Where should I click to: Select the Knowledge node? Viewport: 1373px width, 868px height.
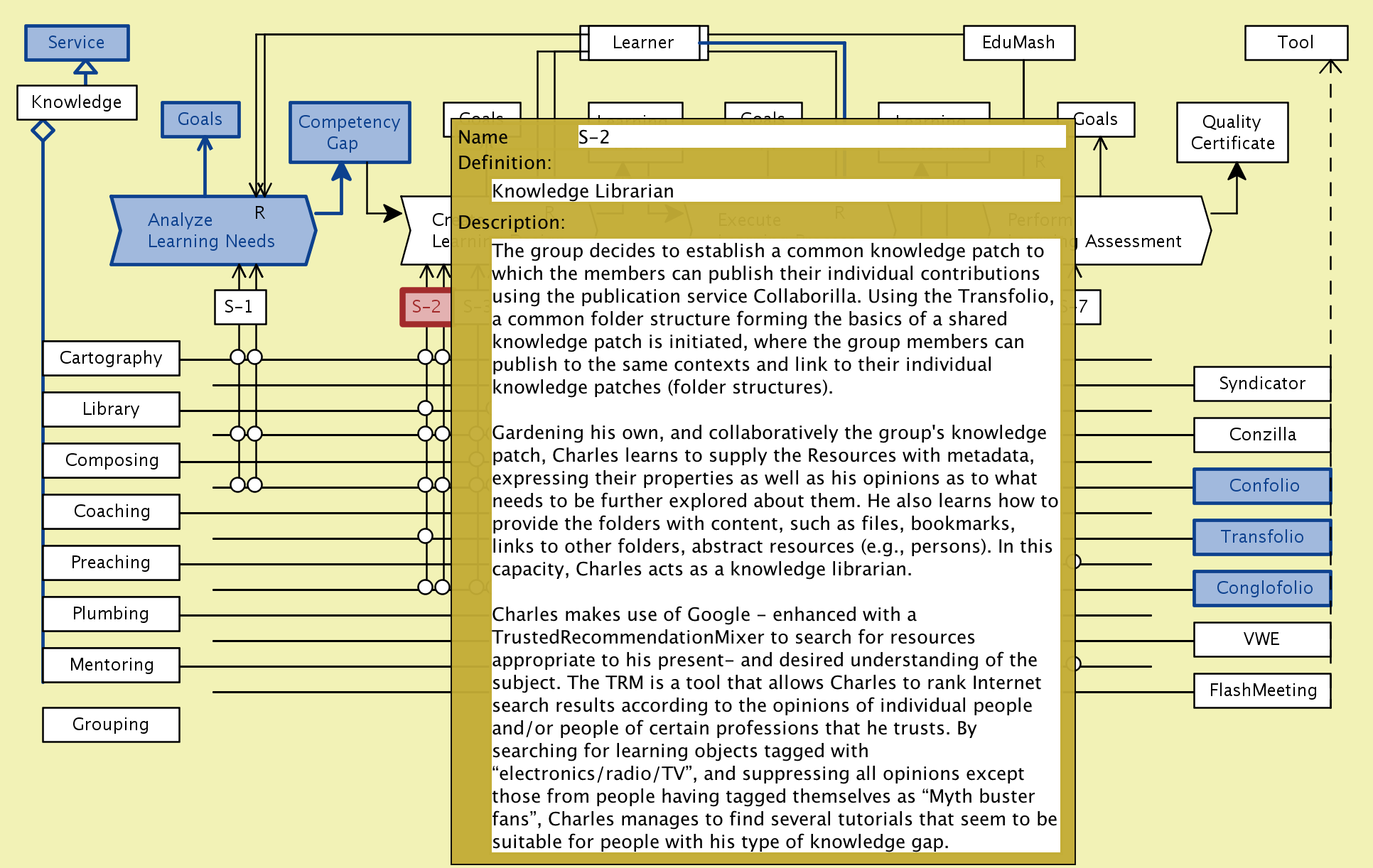(x=77, y=102)
